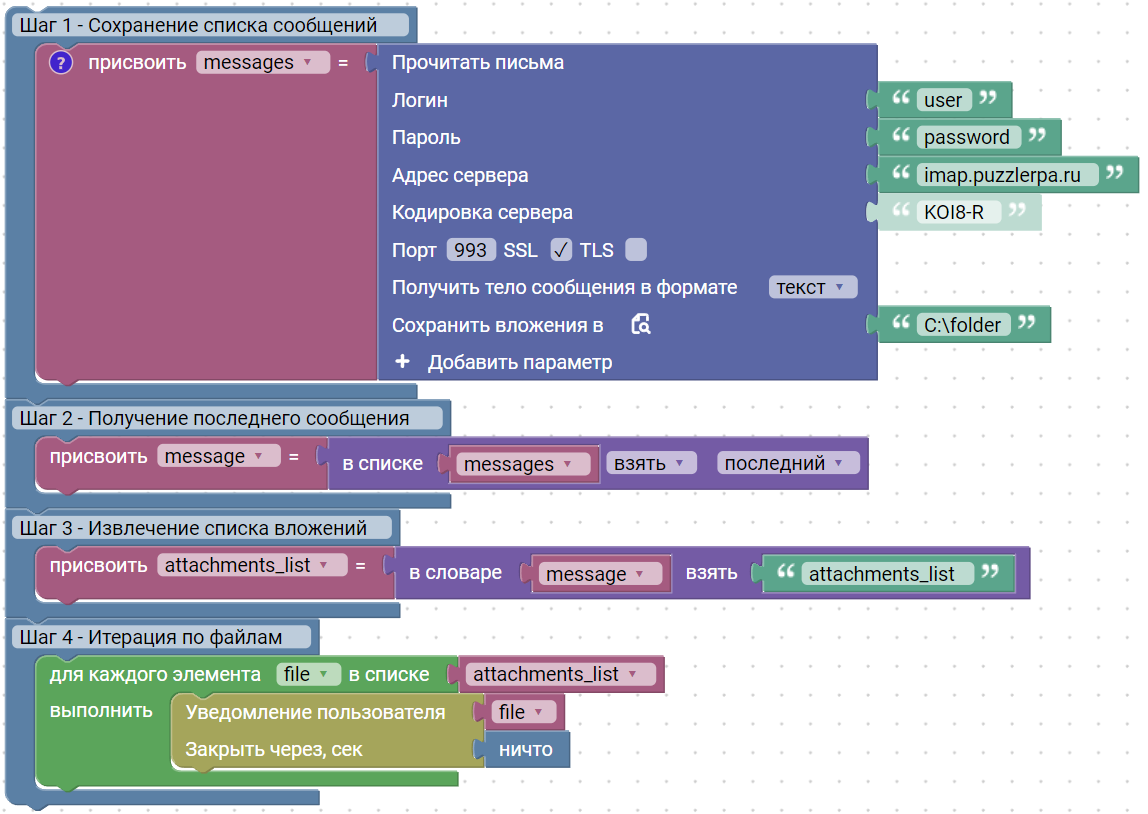1148x814 pixels.
Task: Click the folder browse icon after Сохранить вложения
Action: point(641,324)
